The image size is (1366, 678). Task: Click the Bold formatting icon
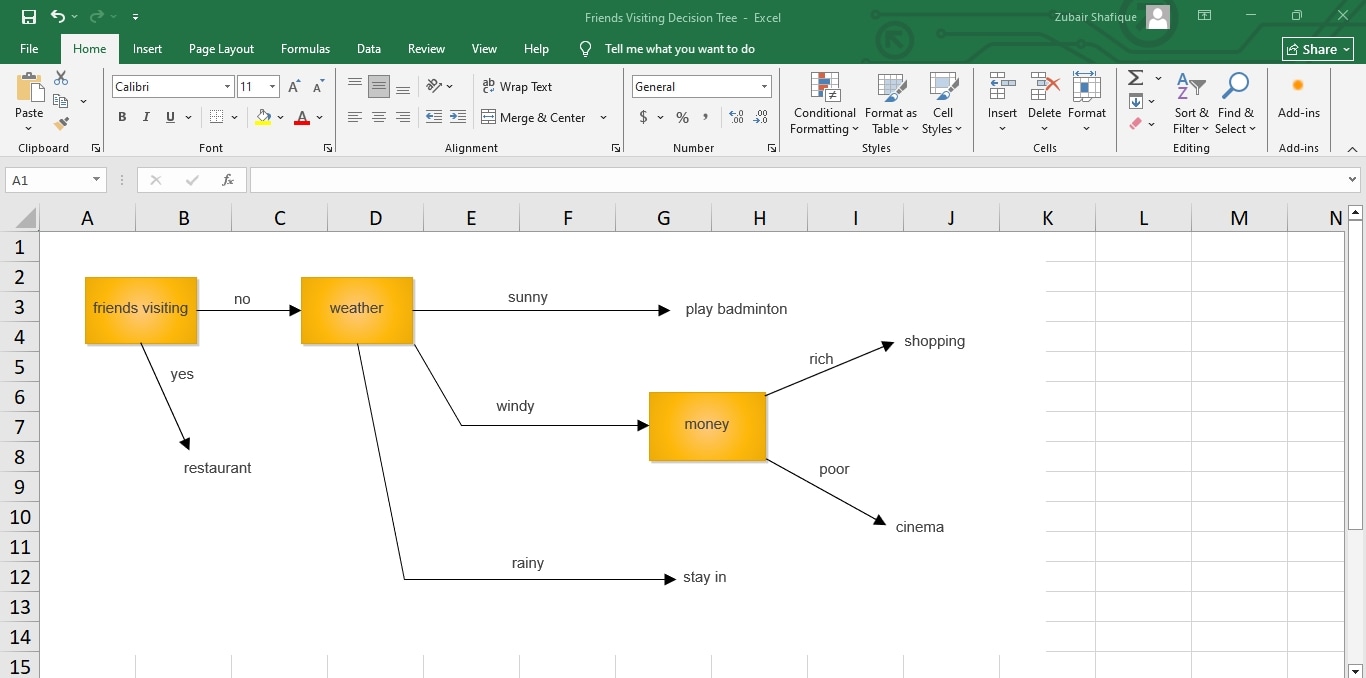coord(121,117)
